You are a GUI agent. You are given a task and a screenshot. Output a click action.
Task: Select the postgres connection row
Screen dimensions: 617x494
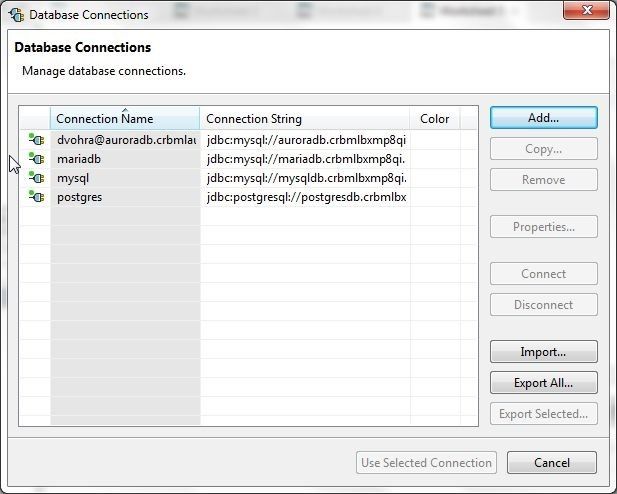[x=248, y=197]
